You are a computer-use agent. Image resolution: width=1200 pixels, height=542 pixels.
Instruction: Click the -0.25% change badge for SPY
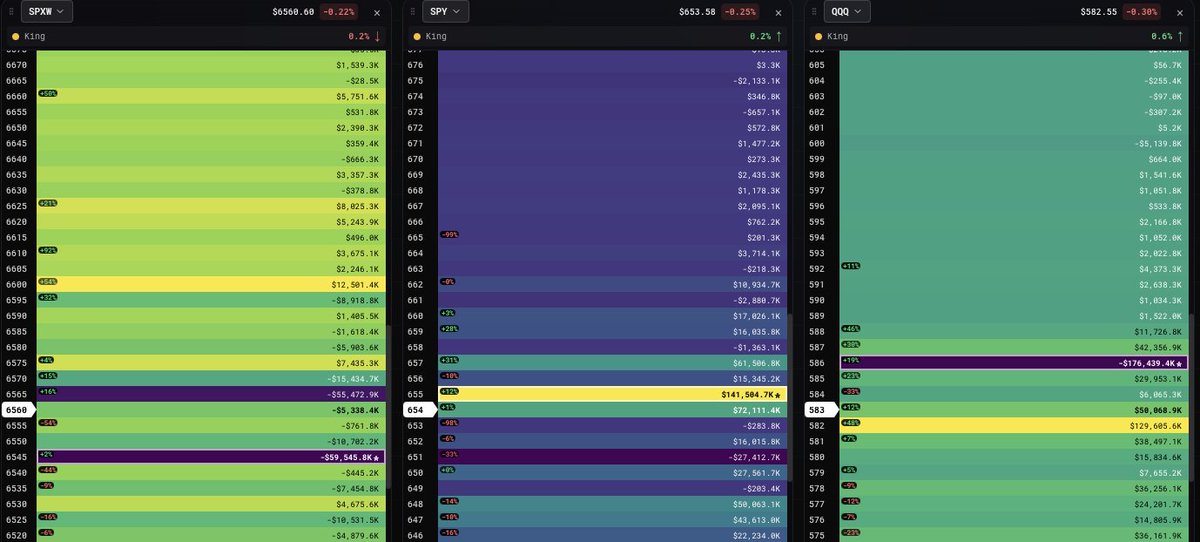pyautogui.click(x=740, y=12)
